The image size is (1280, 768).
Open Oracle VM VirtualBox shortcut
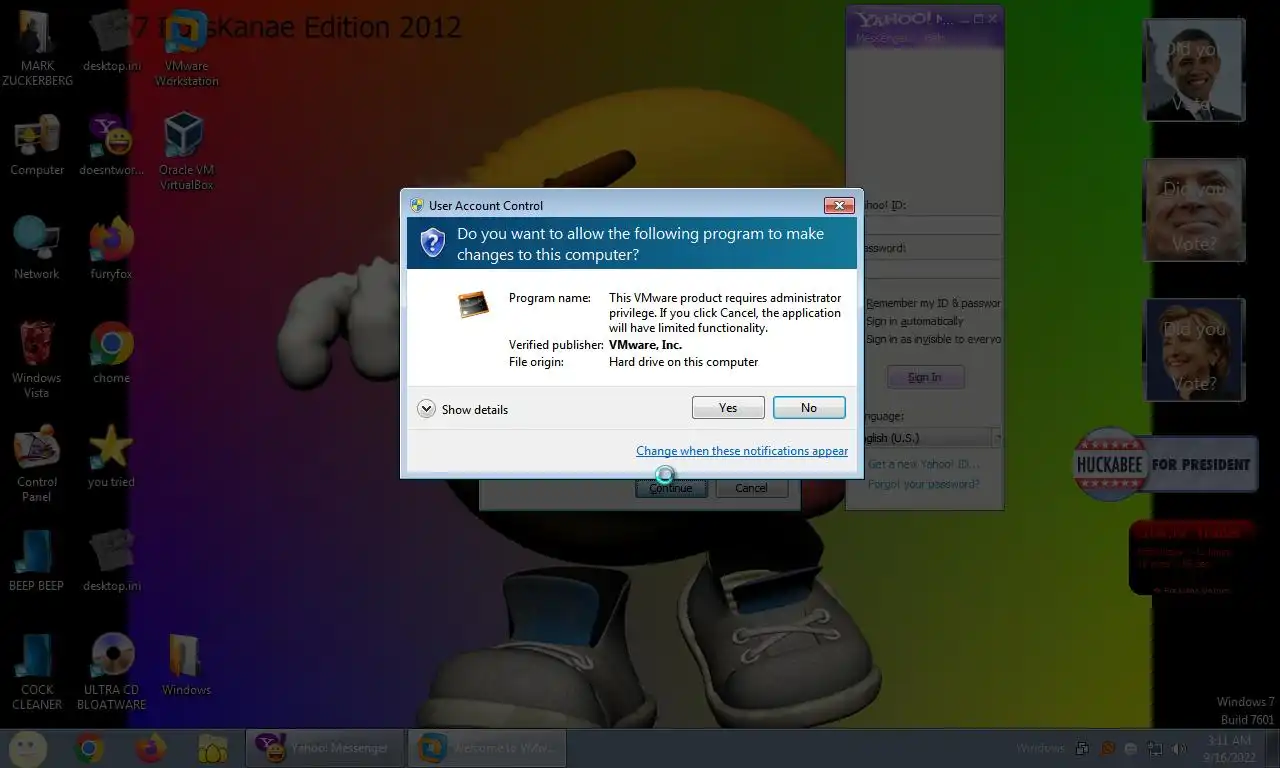[187, 152]
